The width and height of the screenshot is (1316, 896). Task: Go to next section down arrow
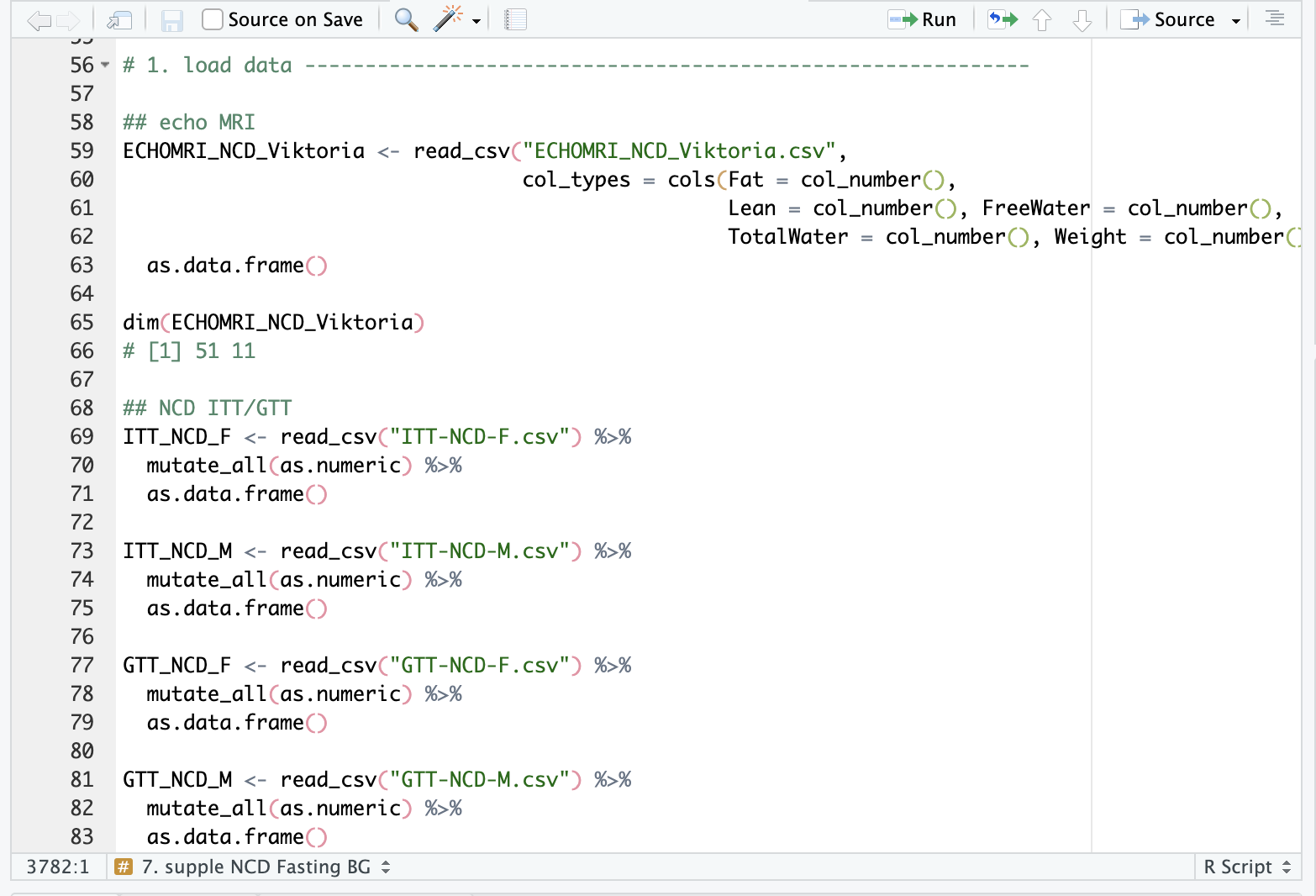(x=1082, y=20)
